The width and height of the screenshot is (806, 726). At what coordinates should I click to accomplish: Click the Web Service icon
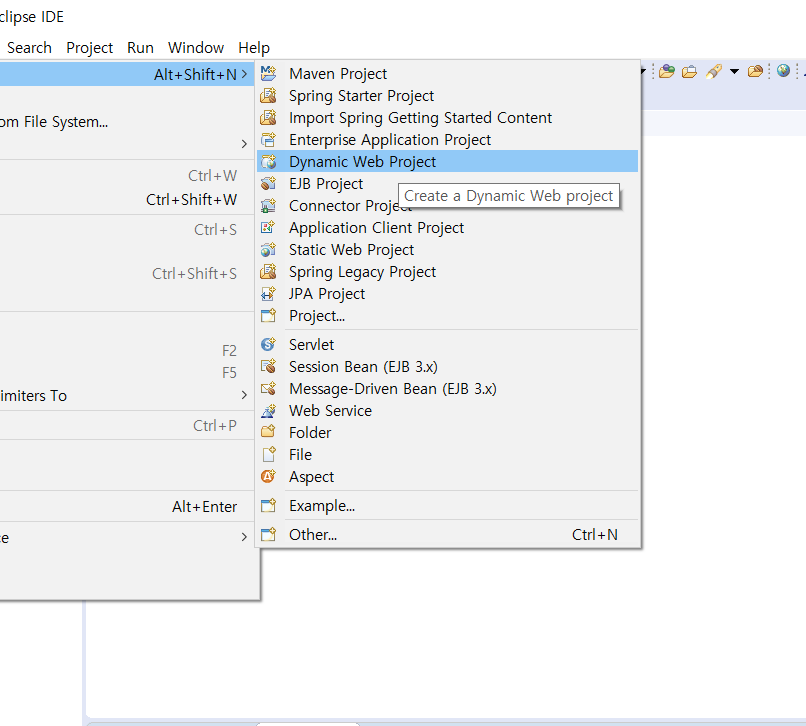268,411
